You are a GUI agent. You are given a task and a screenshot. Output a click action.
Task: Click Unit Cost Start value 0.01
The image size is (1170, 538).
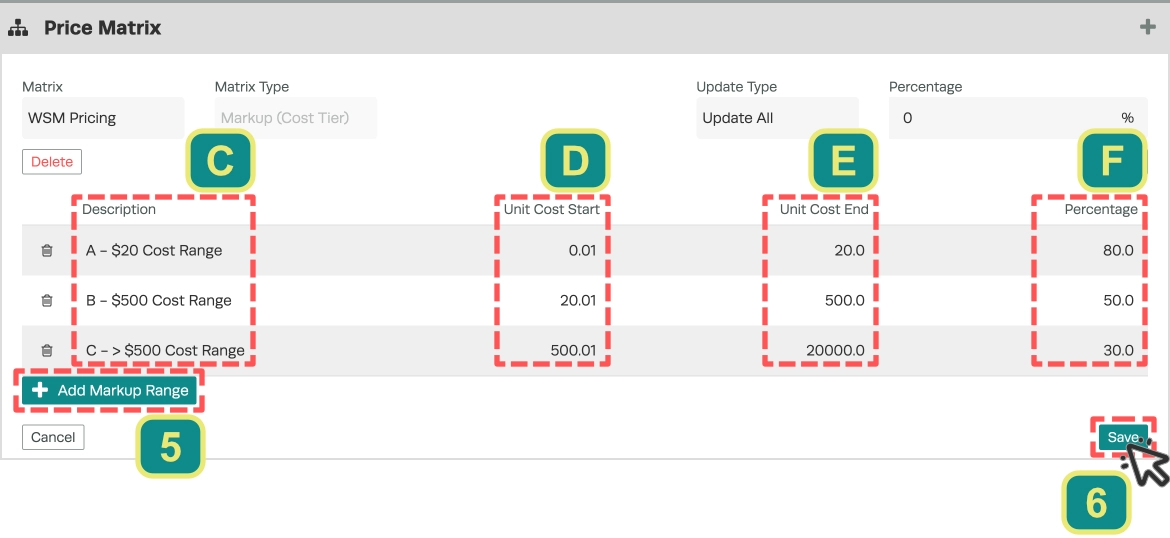pyautogui.click(x=582, y=251)
